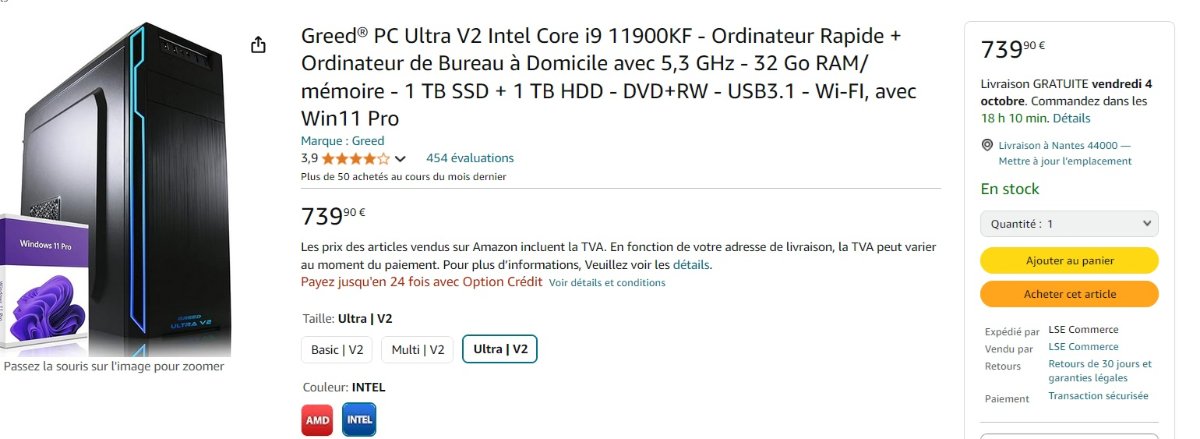
Task: Open the 454 évaluations link
Action: 470,158
